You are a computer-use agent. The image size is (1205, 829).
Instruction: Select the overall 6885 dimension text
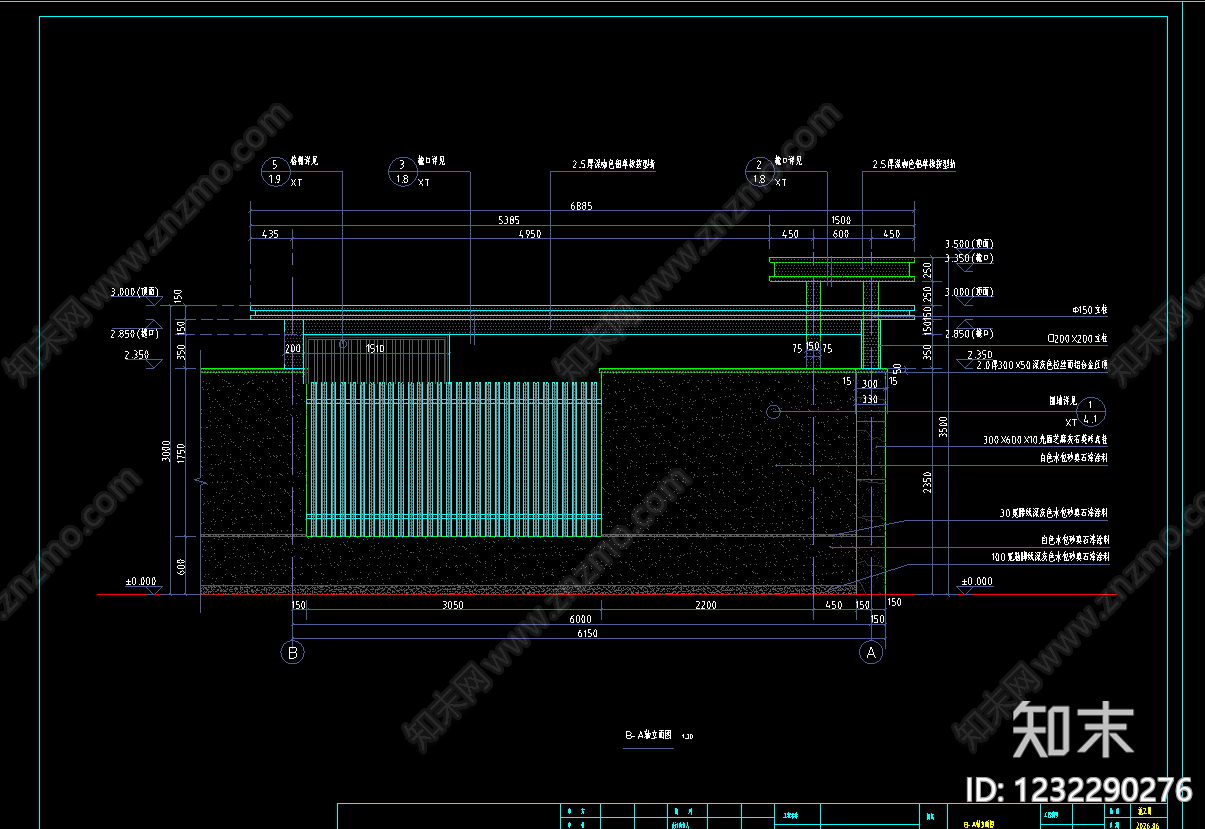581,205
